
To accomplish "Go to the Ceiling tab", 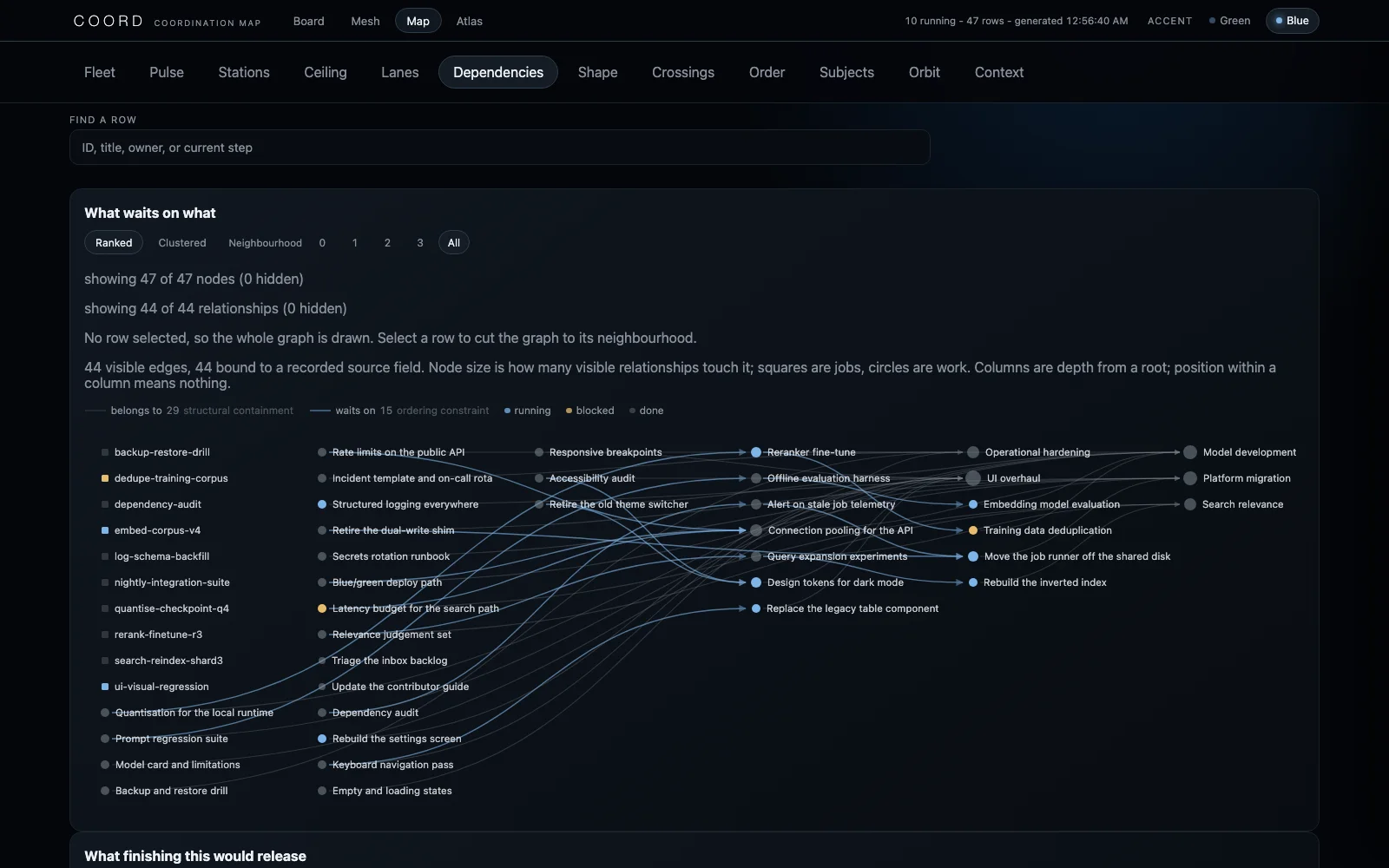I will click(326, 72).
